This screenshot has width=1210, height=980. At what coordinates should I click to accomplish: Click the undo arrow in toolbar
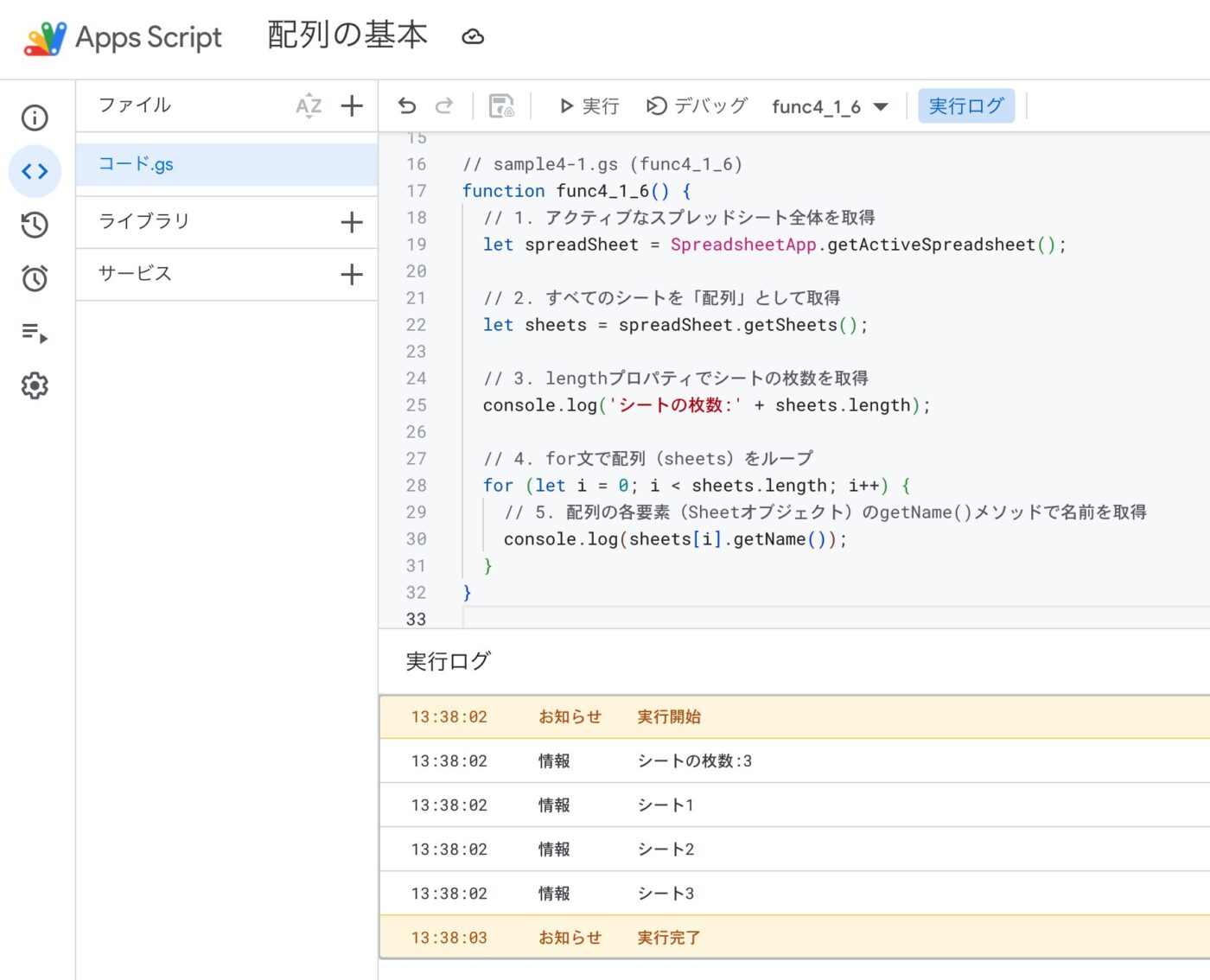[407, 106]
